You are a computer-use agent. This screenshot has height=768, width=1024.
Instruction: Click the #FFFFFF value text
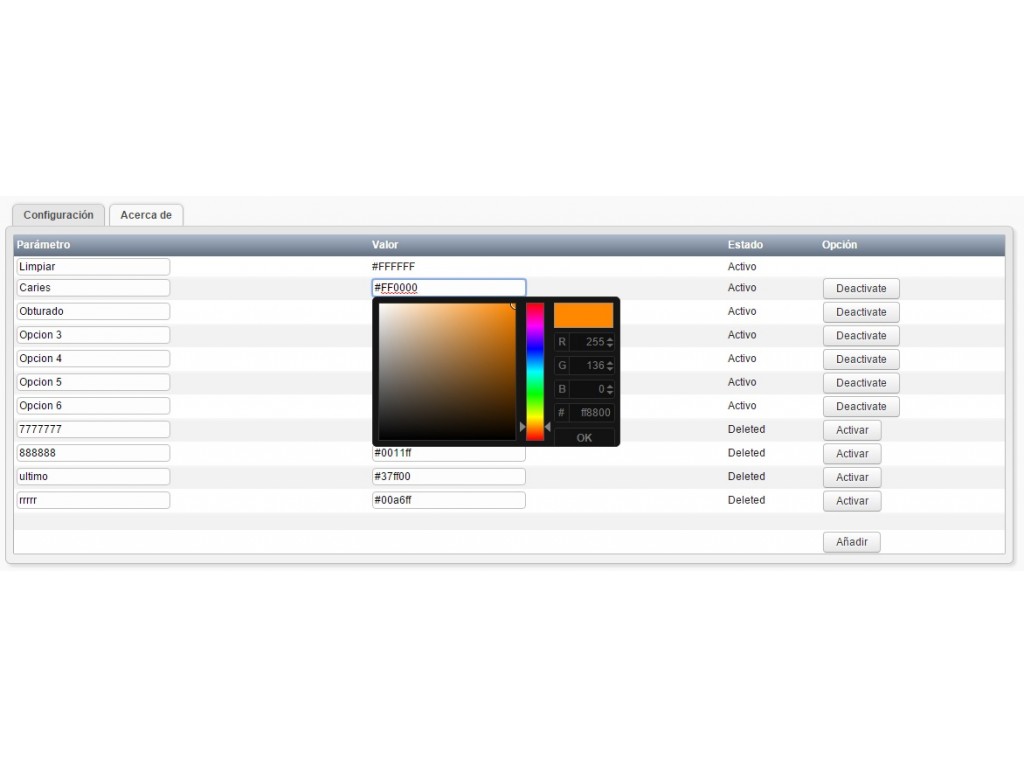point(393,266)
